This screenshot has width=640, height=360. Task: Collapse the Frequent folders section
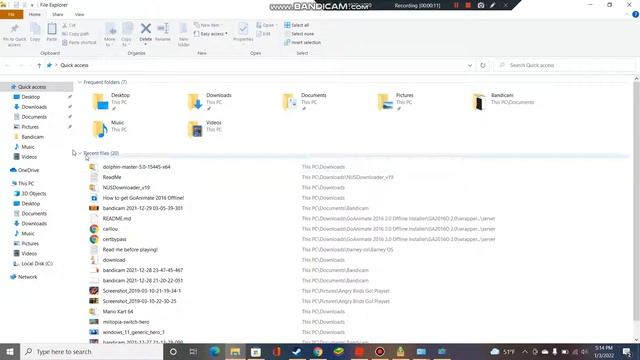(80, 82)
